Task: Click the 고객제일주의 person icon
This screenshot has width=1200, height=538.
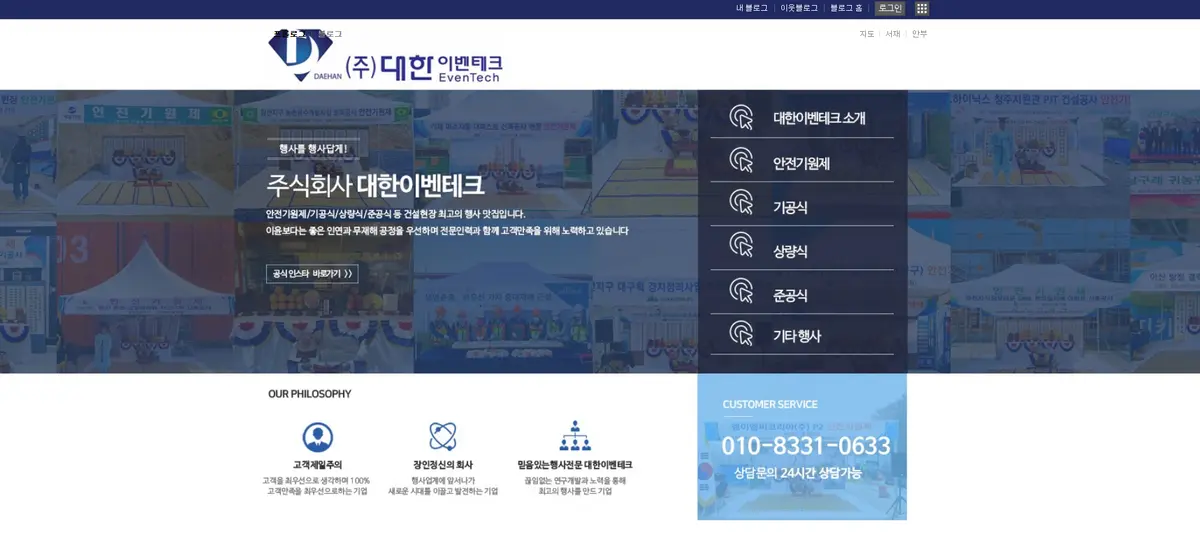Action: click(317, 437)
